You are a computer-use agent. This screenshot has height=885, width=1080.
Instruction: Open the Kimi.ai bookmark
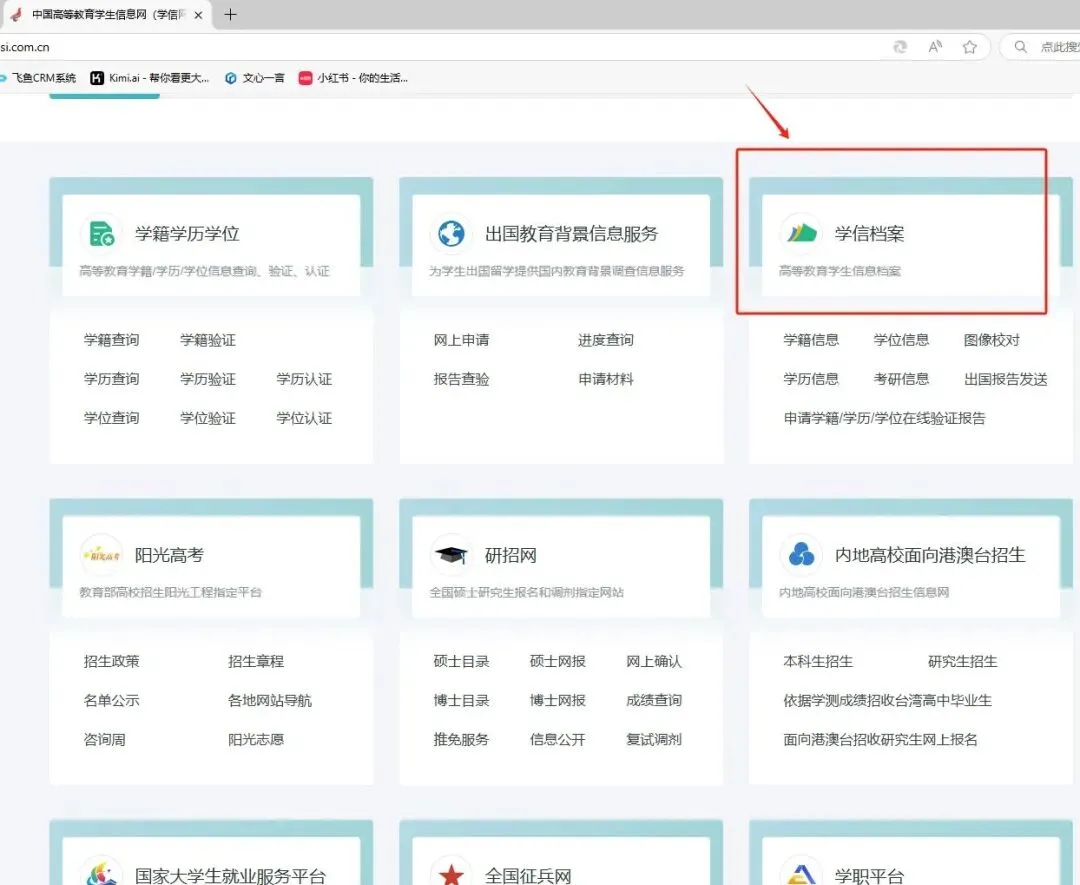point(149,78)
